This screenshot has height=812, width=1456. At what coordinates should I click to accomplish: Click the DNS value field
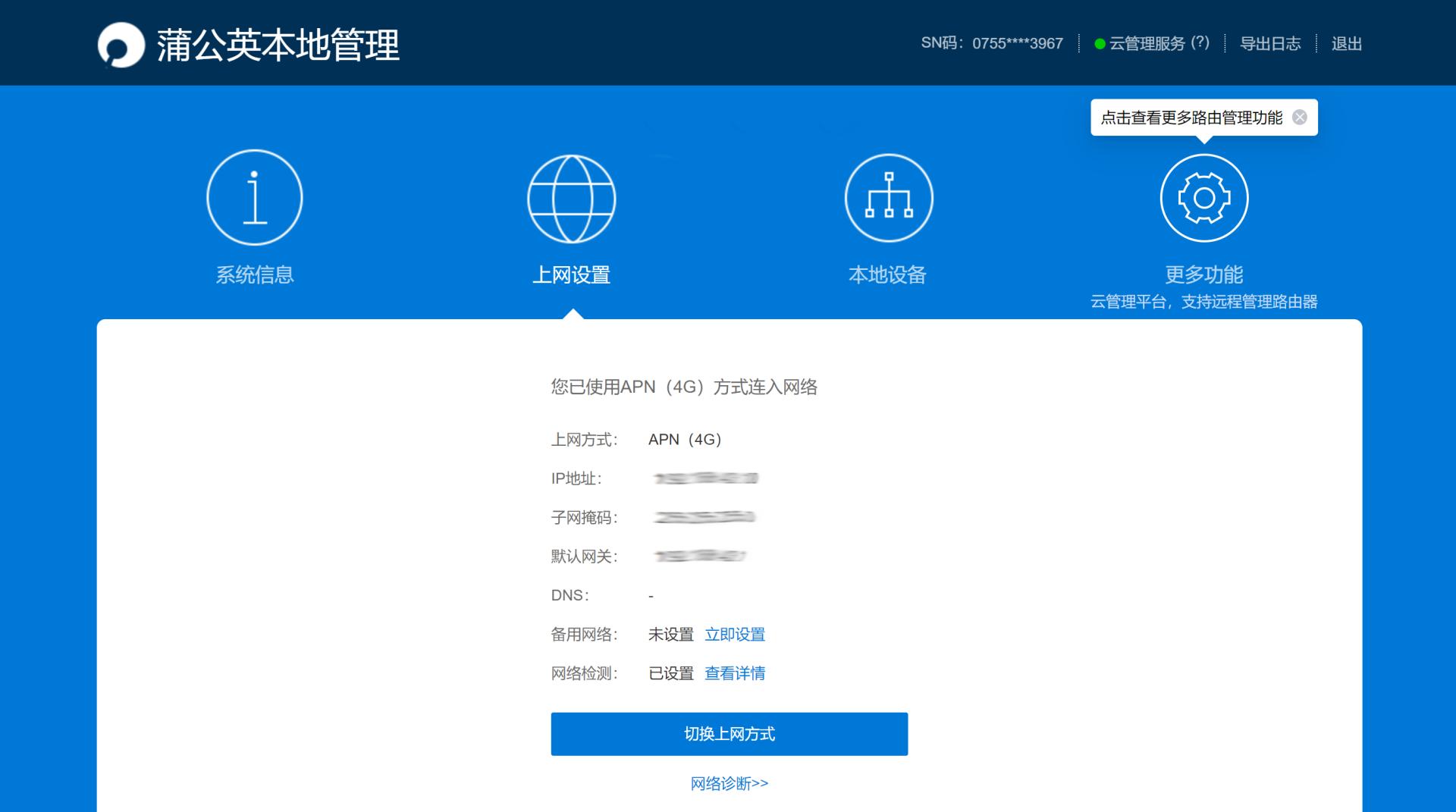tap(651, 595)
